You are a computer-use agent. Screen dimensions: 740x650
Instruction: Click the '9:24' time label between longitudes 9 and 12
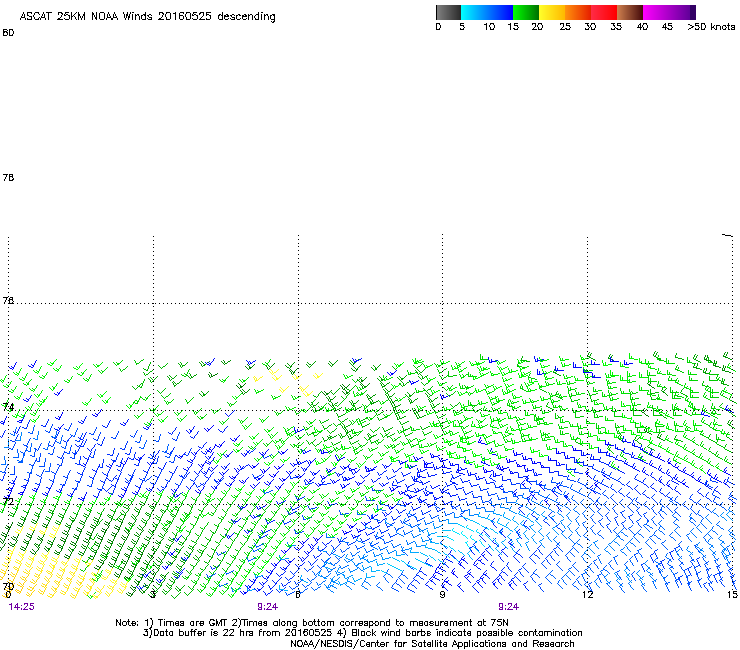(508, 607)
